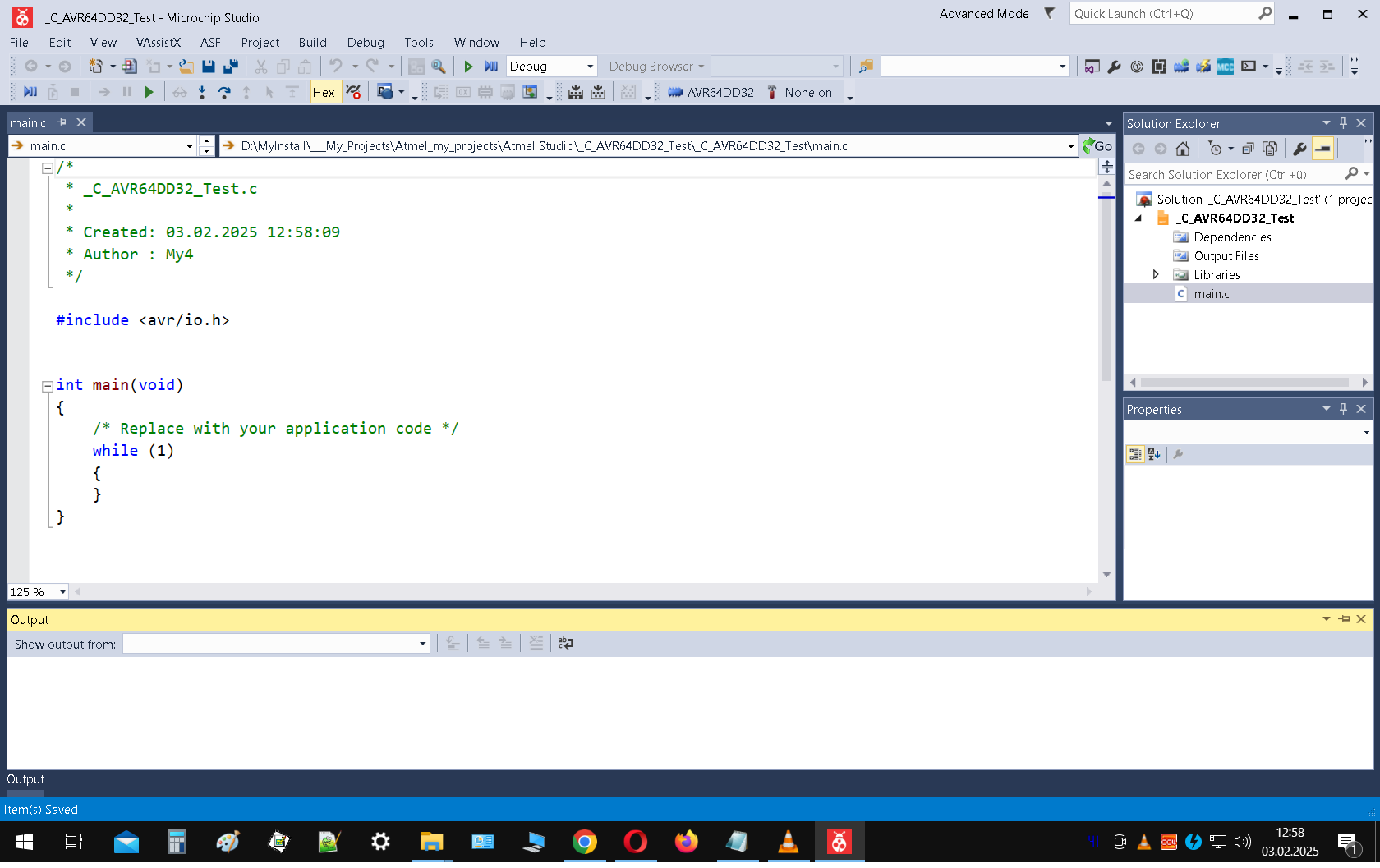The width and height of the screenshot is (1380, 868).
Task: Toggle Word Wrap in the Output panel
Action: click(x=566, y=644)
